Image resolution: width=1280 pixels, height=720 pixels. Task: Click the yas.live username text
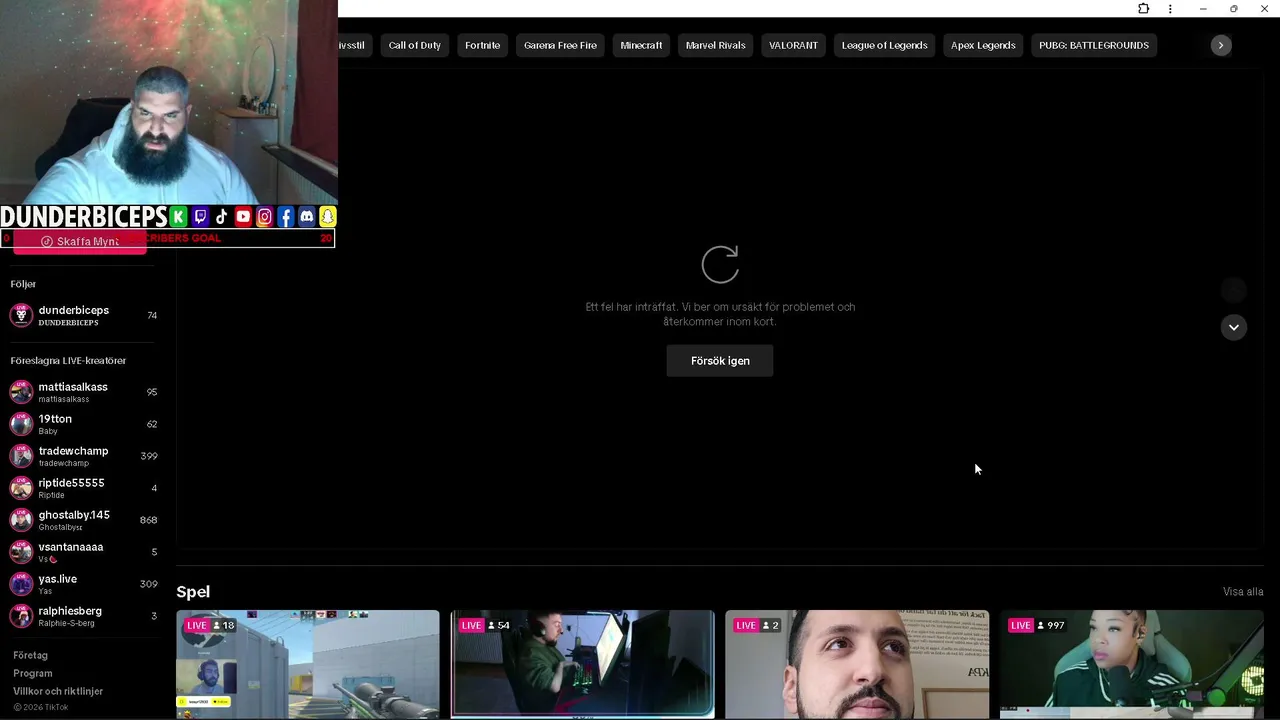(58, 579)
